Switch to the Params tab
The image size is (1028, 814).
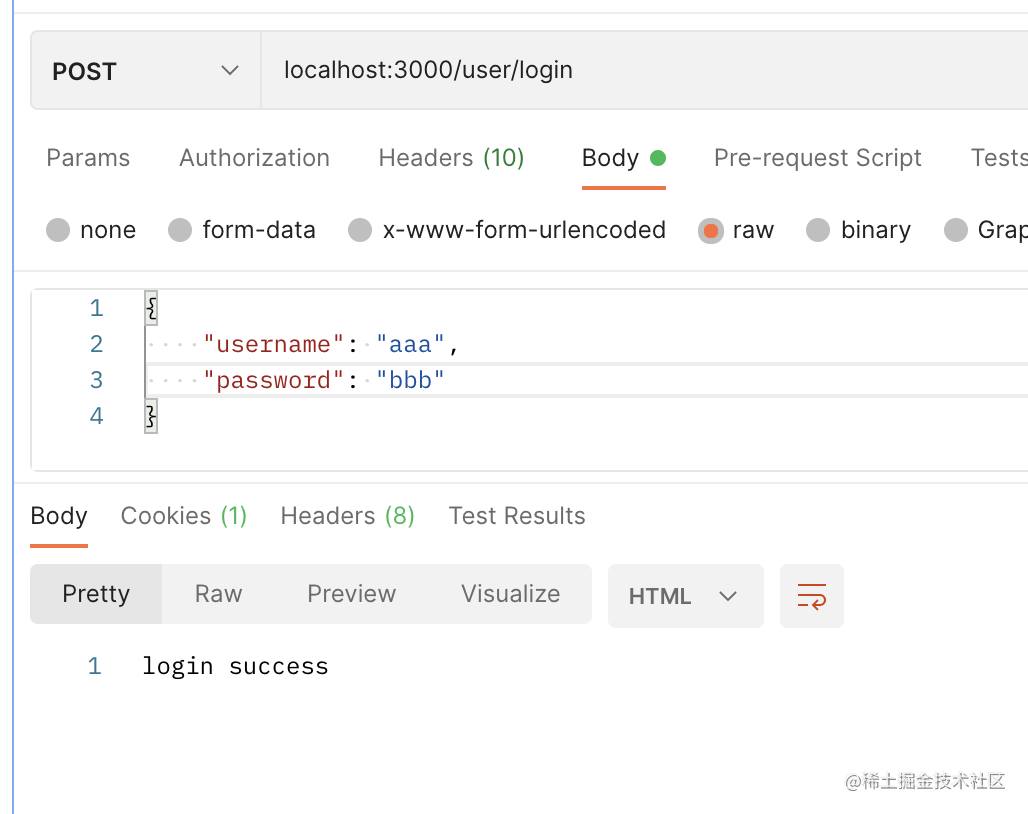[x=88, y=158]
